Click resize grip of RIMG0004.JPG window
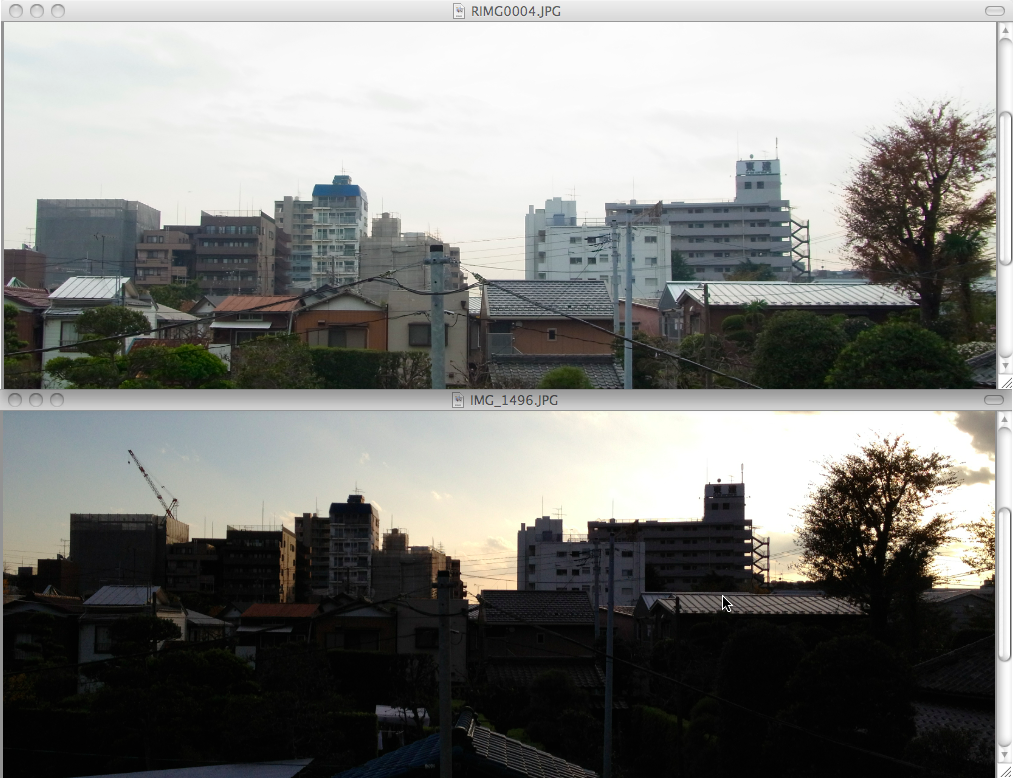 point(1006,382)
